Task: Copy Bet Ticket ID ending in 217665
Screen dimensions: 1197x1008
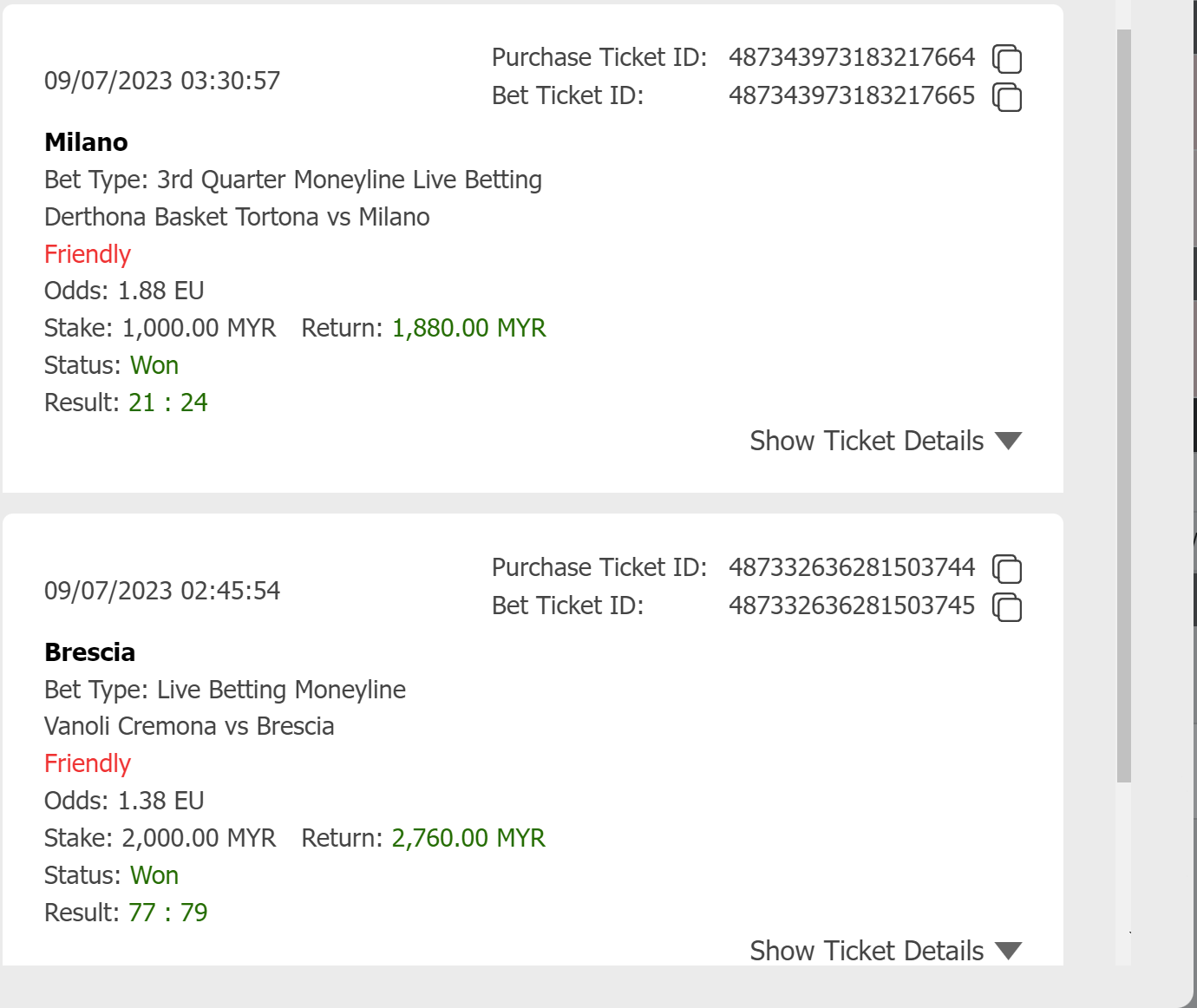Action: coord(1006,97)
